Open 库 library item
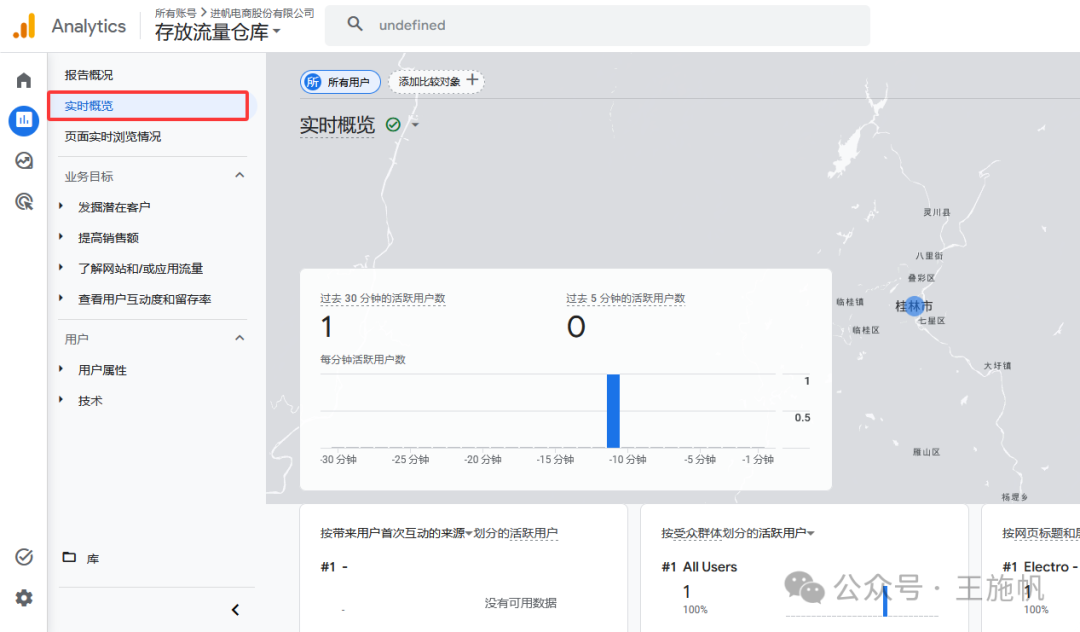The height and width of the screenshot is (632, 1080). coord(92,558)
